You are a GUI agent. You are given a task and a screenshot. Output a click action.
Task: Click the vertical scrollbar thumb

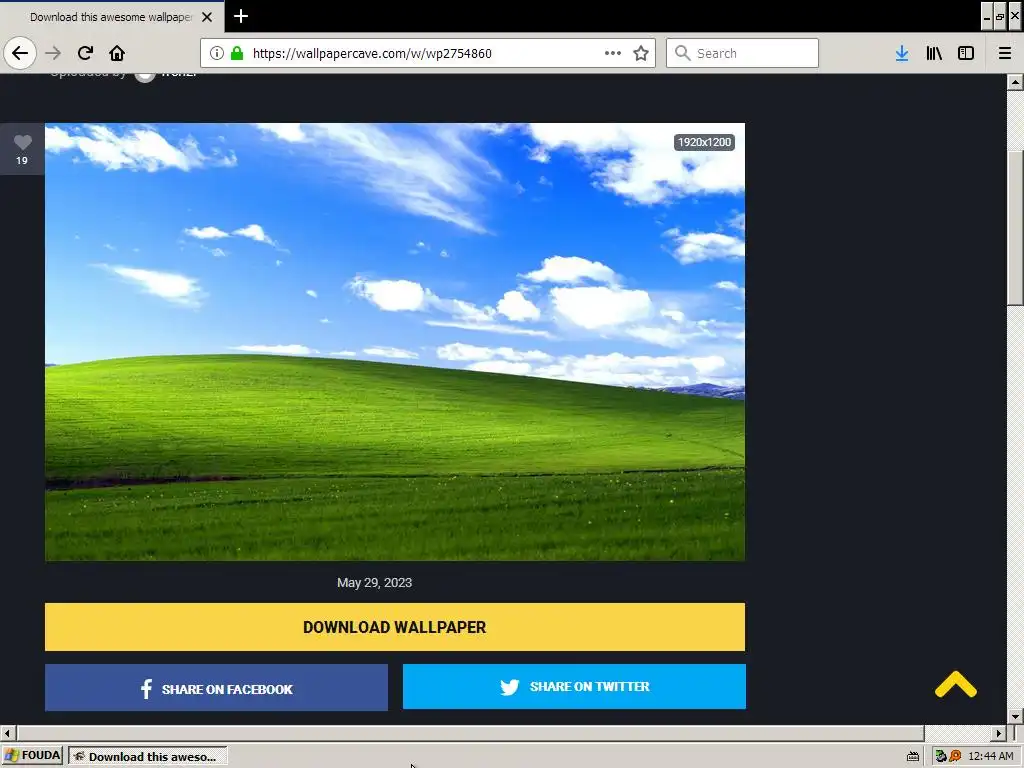[1015, 227]
